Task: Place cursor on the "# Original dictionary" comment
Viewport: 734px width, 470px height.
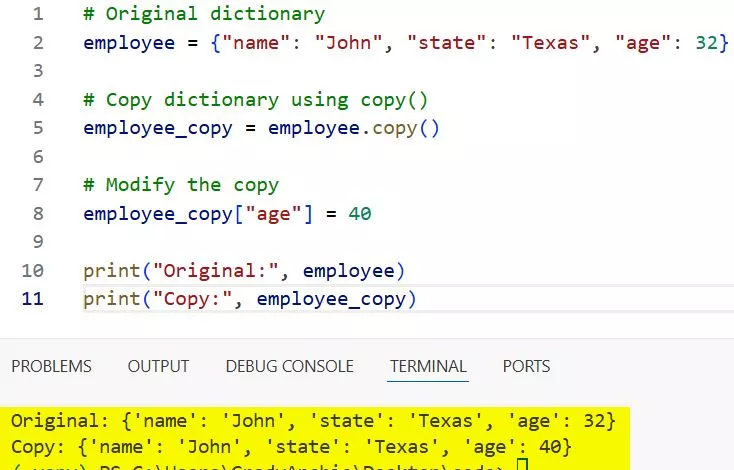Action: 204,14
